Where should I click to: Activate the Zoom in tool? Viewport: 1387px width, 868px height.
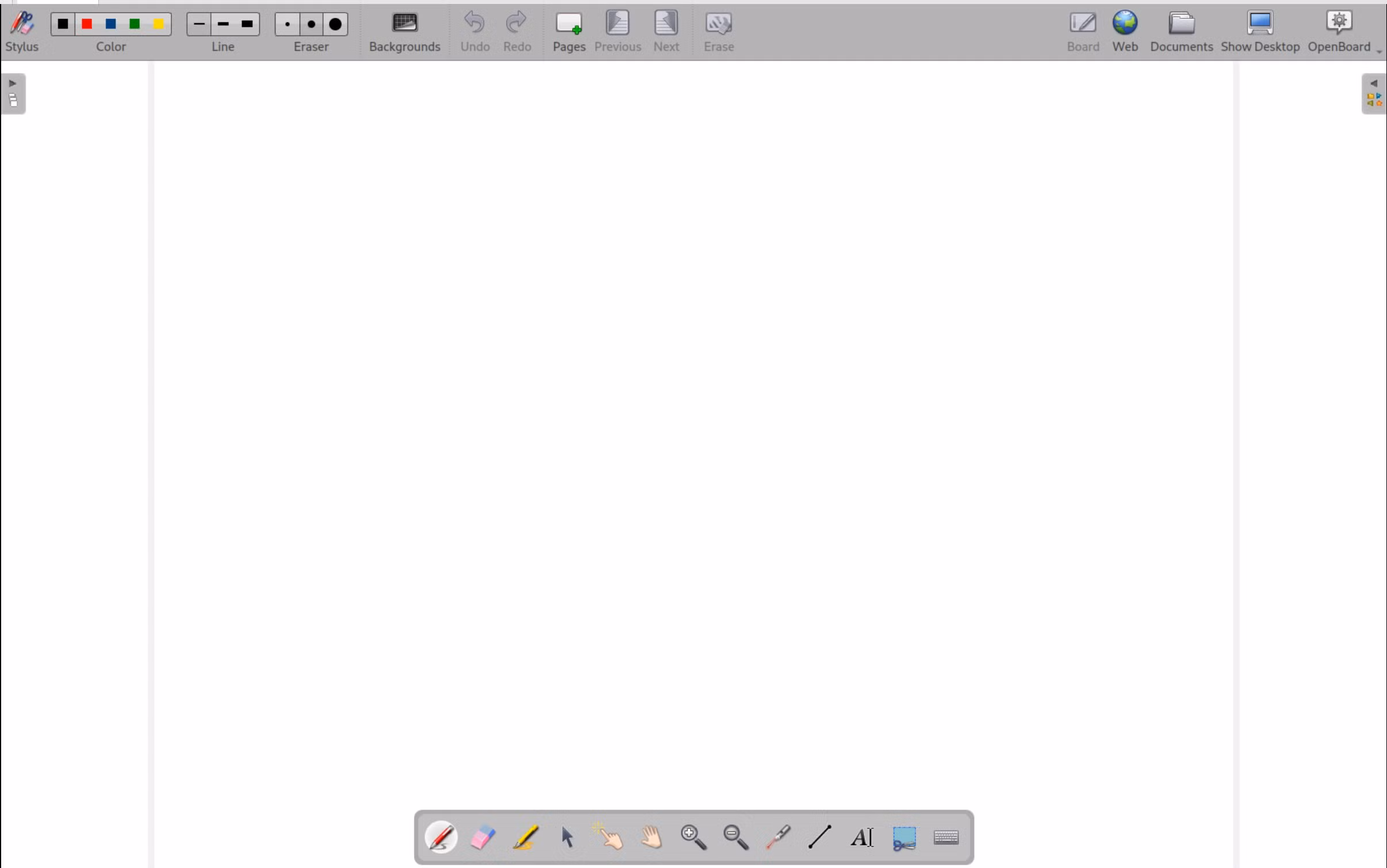point(693,837)
